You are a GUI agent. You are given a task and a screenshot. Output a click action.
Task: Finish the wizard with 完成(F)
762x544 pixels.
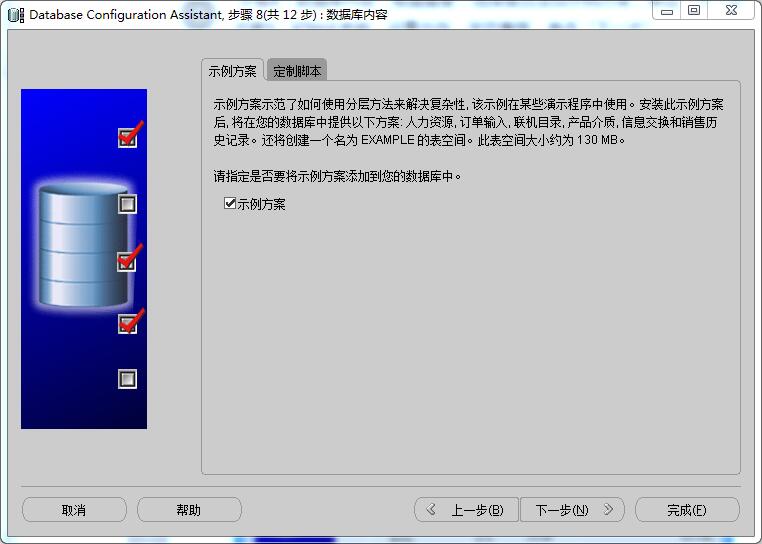point(687,509)
